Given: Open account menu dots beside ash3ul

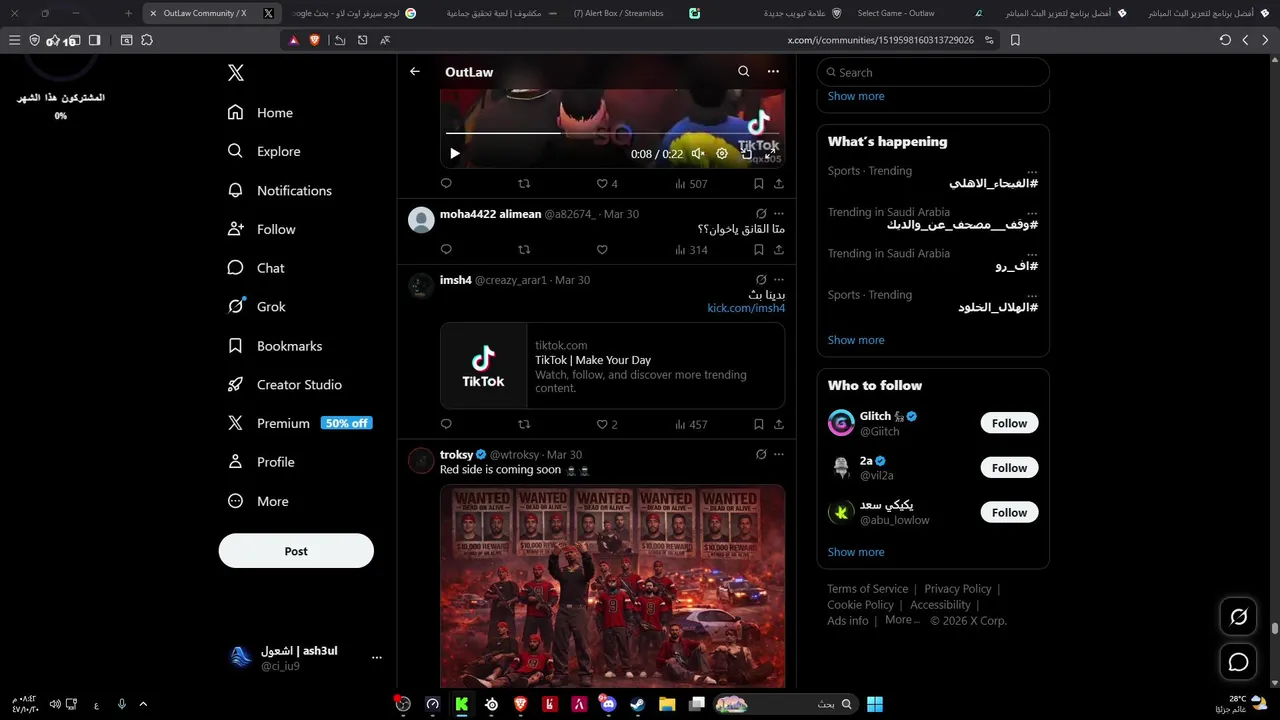Looking at the screenshot, I should 377,657.
